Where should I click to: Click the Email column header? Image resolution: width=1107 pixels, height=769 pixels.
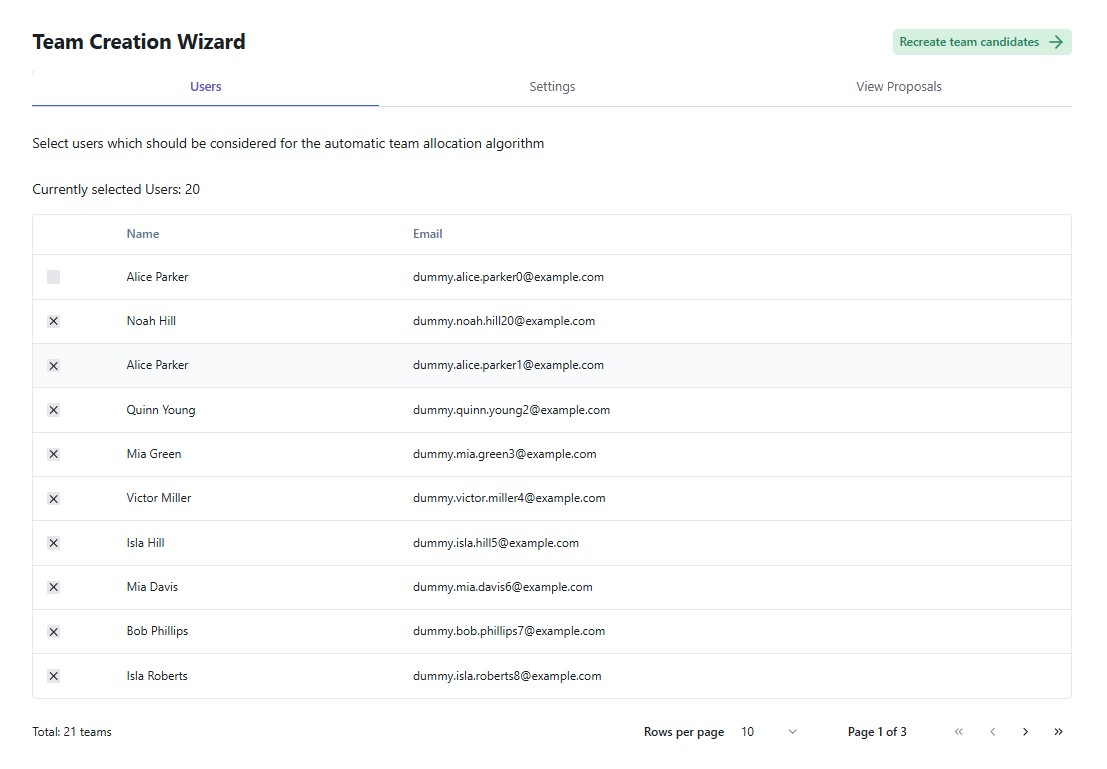pyautogui.click(x=428, y=234)
